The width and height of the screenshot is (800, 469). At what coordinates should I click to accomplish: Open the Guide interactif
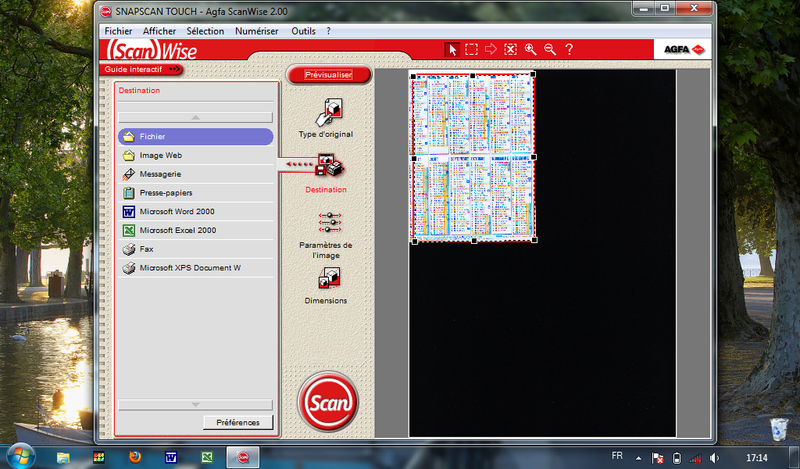pos(141,69)
